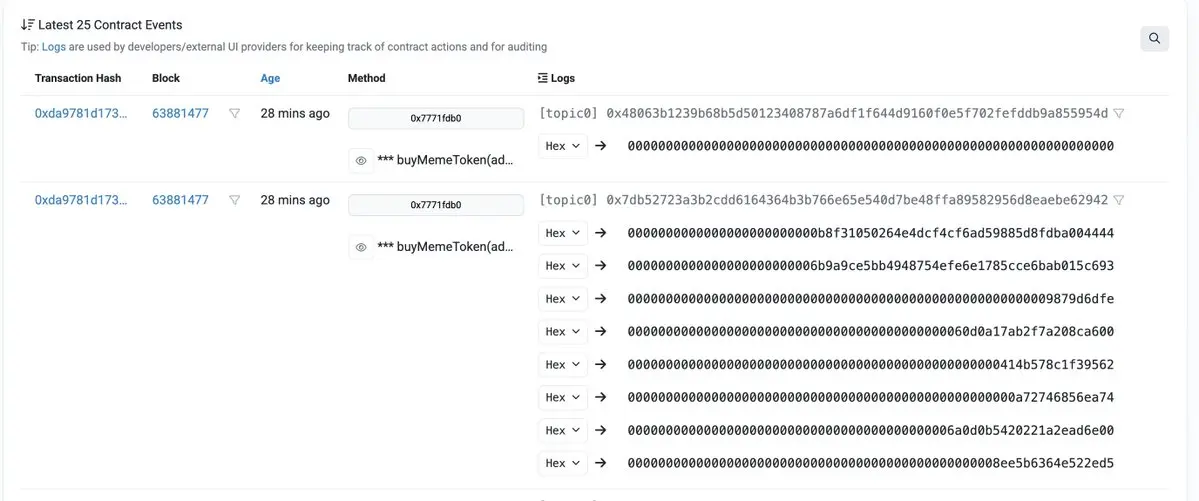Click the sort icon beside Latest 25 Contract Events
The width and height of the screenshot is (1199, 501).
coord(27,24)
